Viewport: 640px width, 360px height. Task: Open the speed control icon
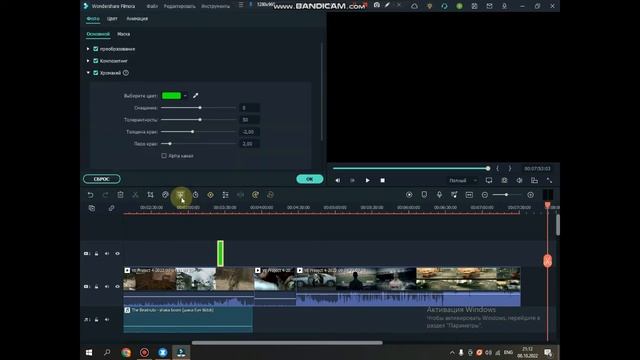click(x=165, y=195)
